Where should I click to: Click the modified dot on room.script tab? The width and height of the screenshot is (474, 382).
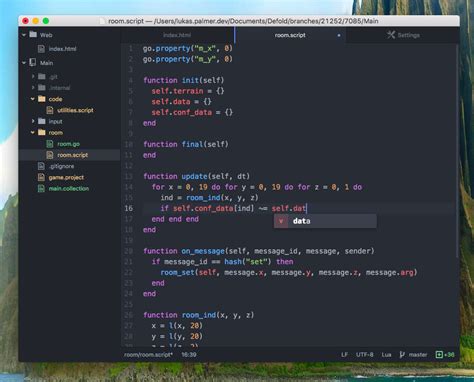[x=339, y=35]
